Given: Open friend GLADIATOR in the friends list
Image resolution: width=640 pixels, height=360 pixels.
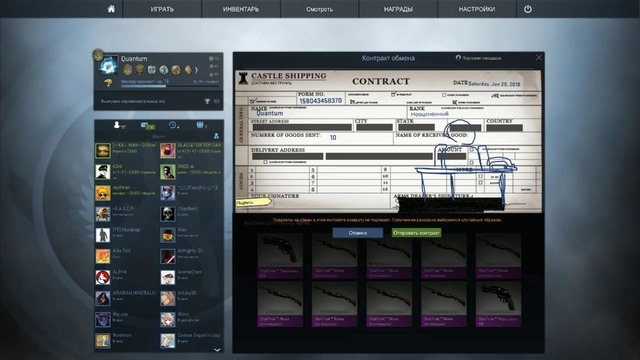Looking at the screenshot, I should click(191, 151).
